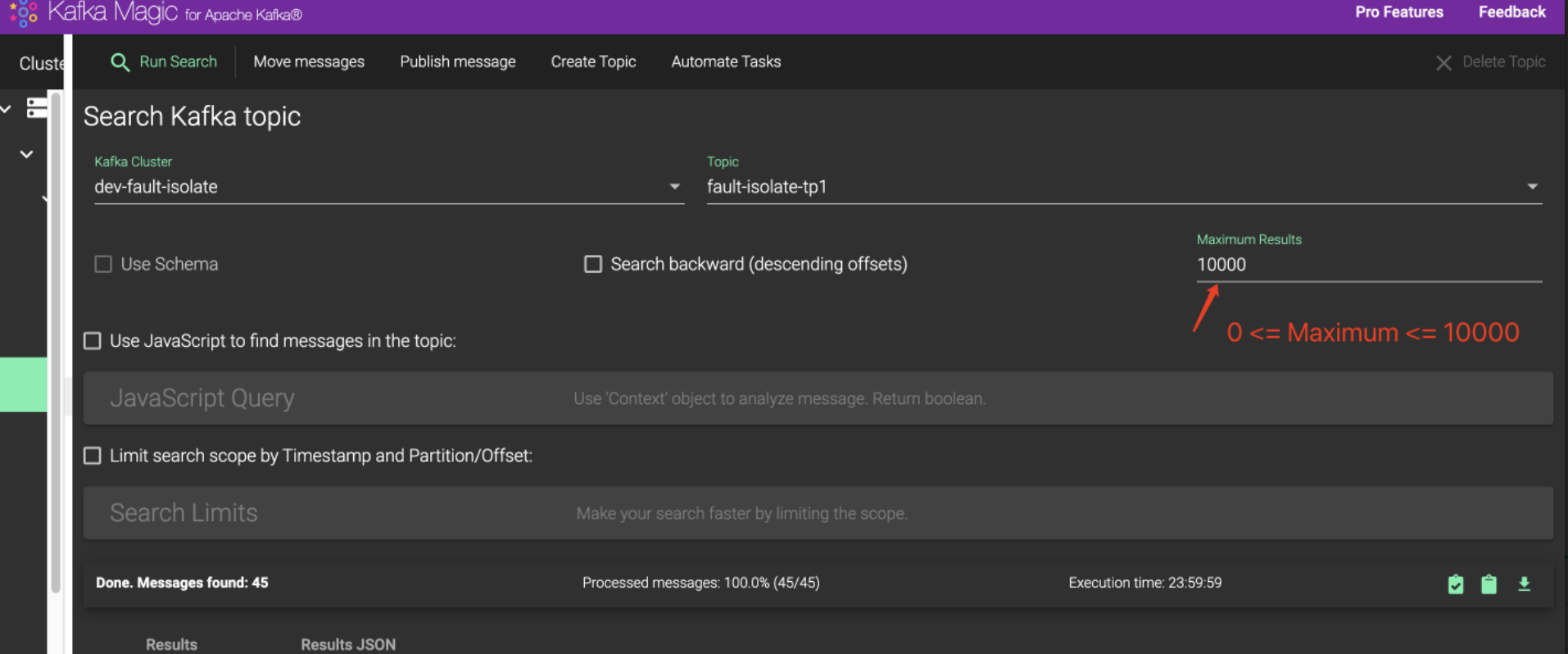Switch to the Results JSON tab
1568x654 pixels.
(348, 644)
